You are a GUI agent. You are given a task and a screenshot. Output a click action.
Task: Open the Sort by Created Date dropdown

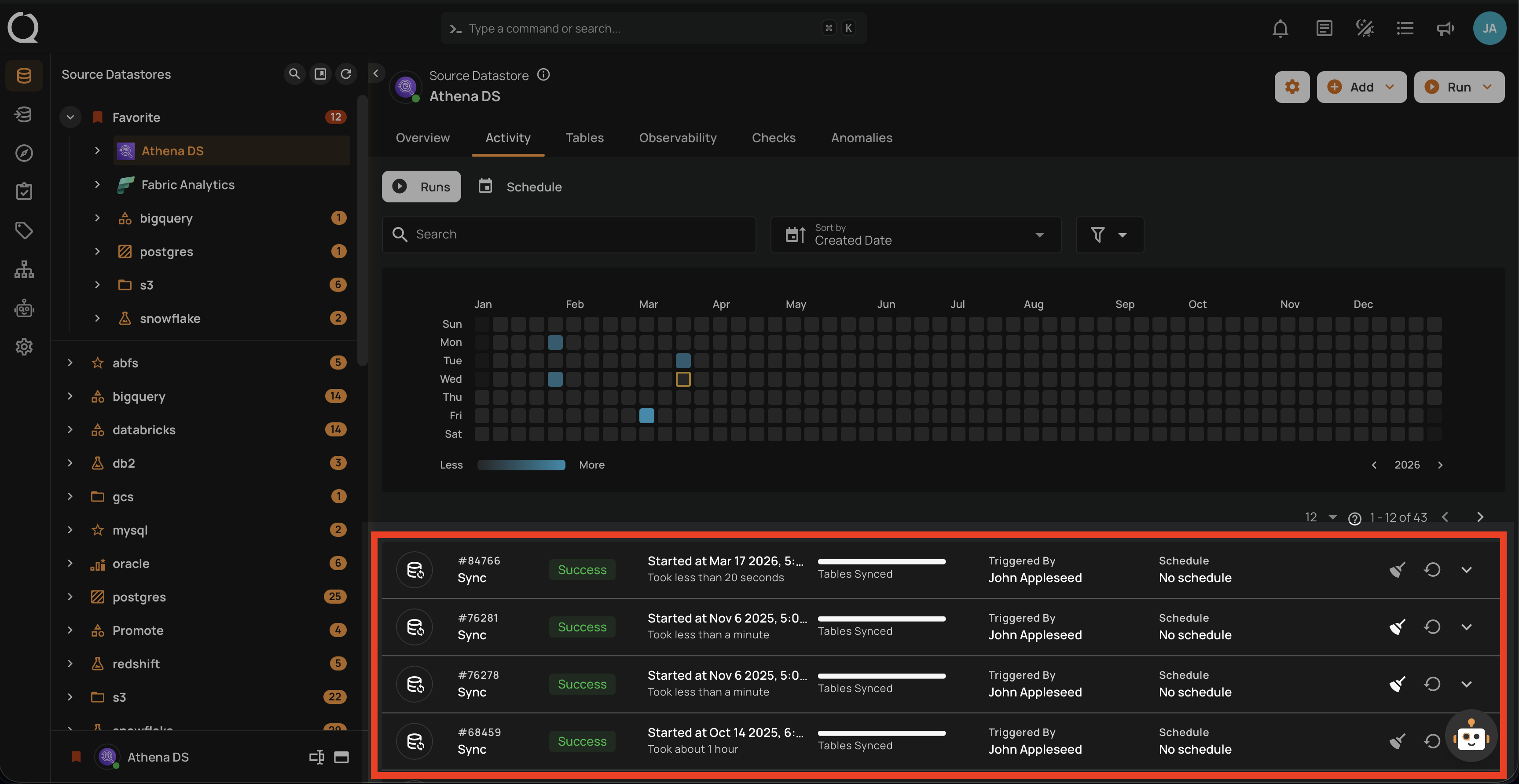pos(915,234)
